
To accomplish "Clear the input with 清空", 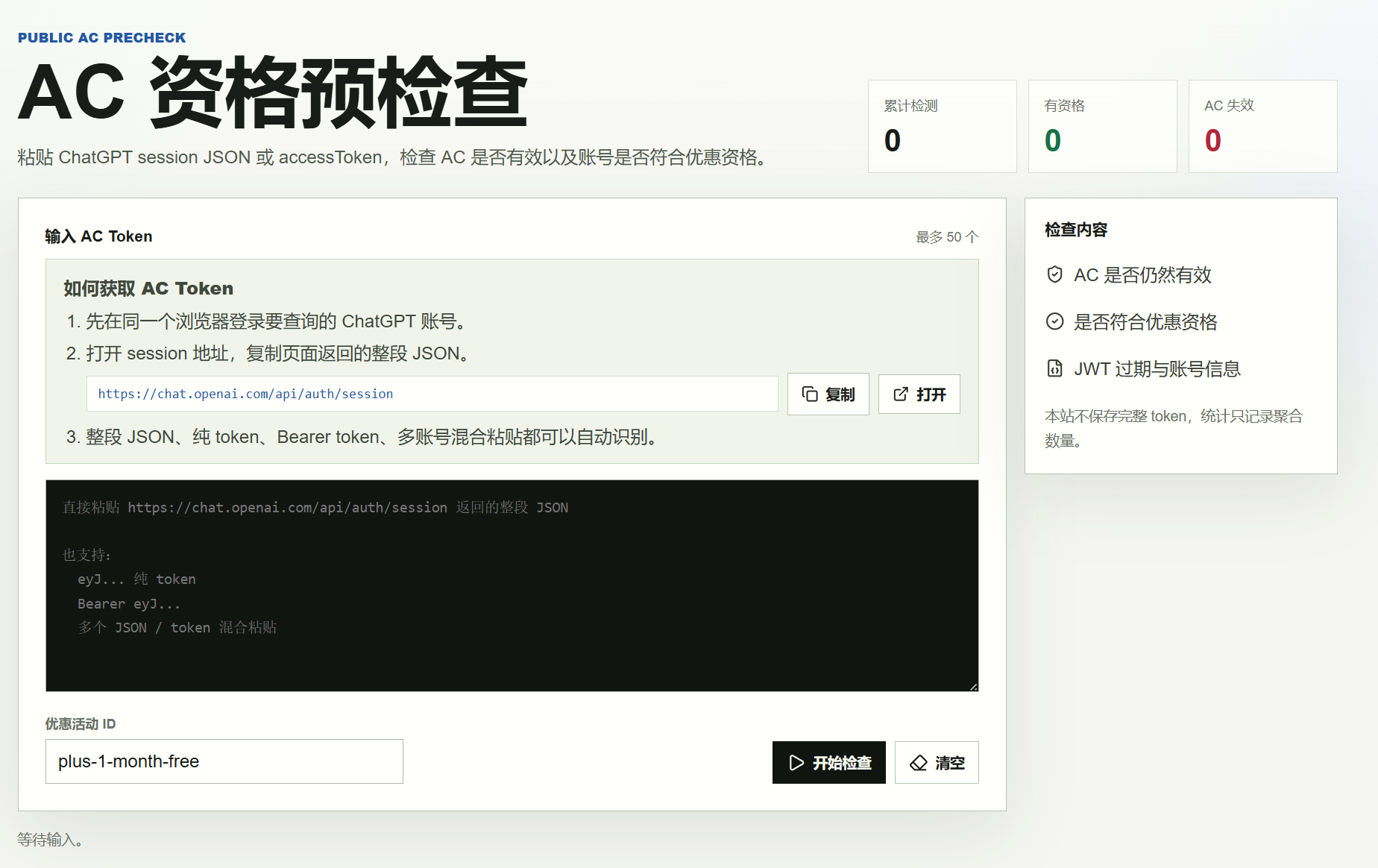I will 937,762.
